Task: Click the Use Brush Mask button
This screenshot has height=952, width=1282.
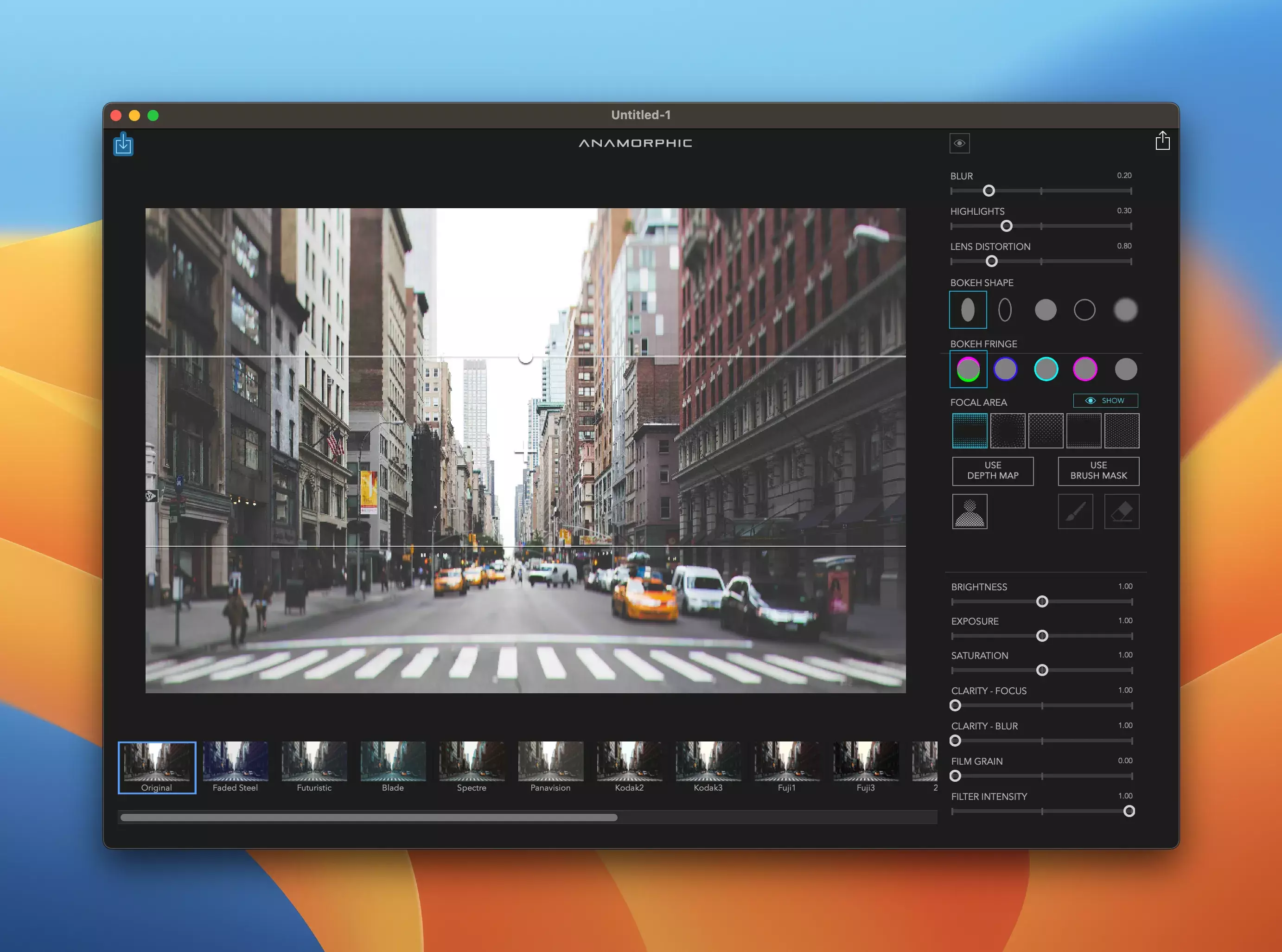Action: point(1098,471)
